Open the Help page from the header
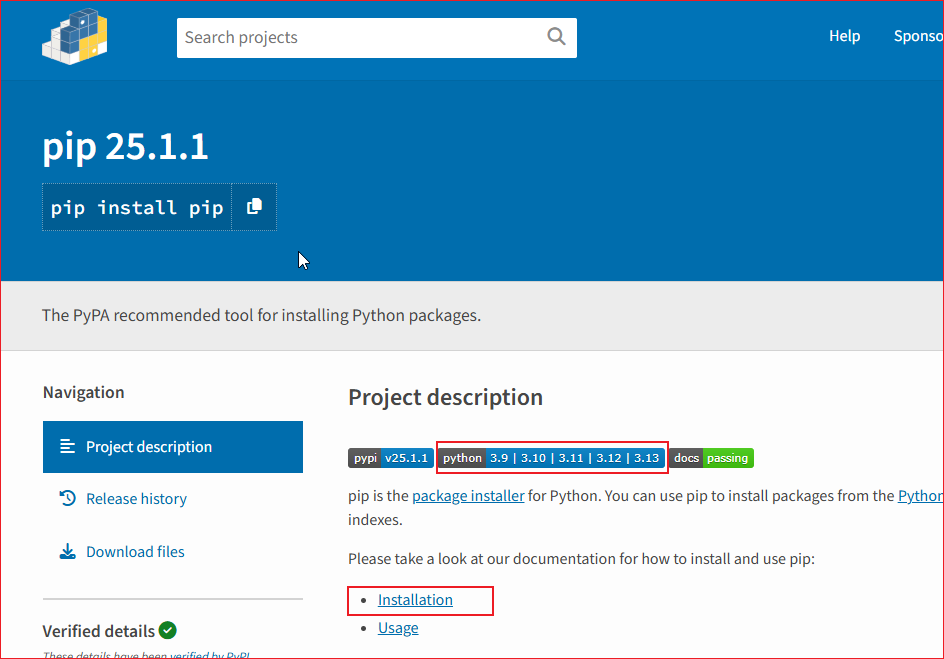 (844, 36)
